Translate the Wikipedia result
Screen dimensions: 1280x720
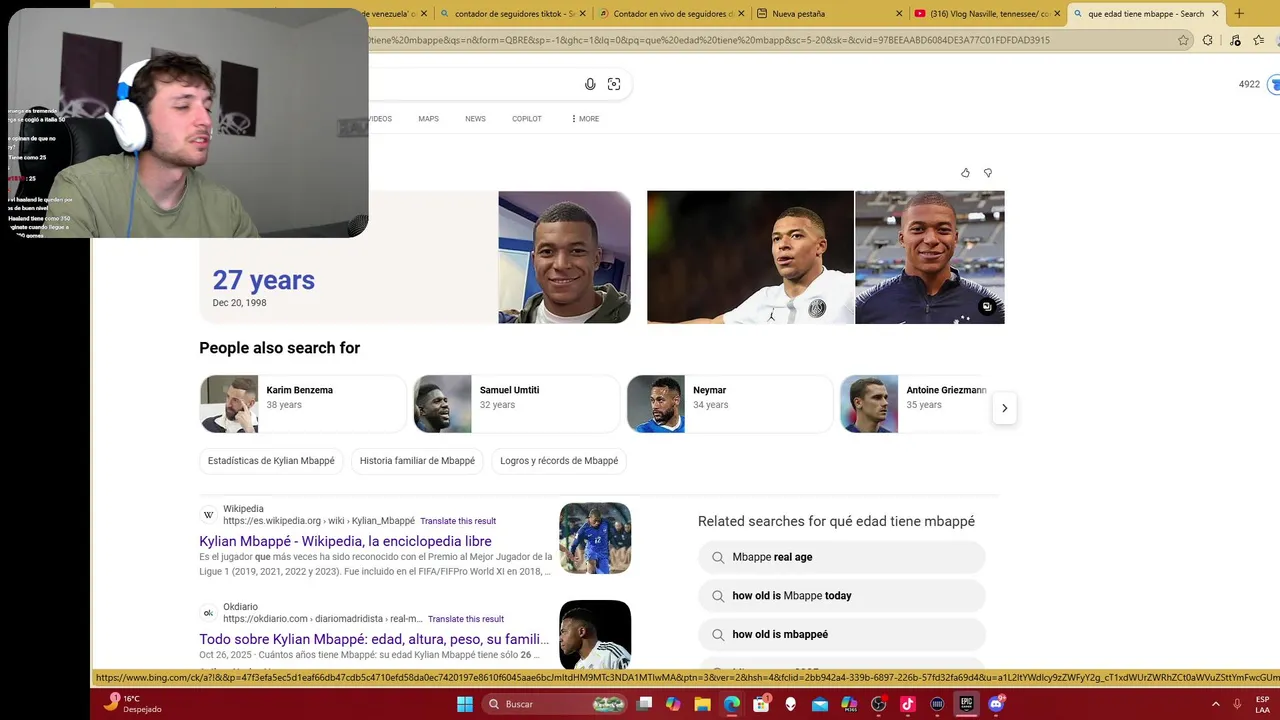[x=458, y=521]
